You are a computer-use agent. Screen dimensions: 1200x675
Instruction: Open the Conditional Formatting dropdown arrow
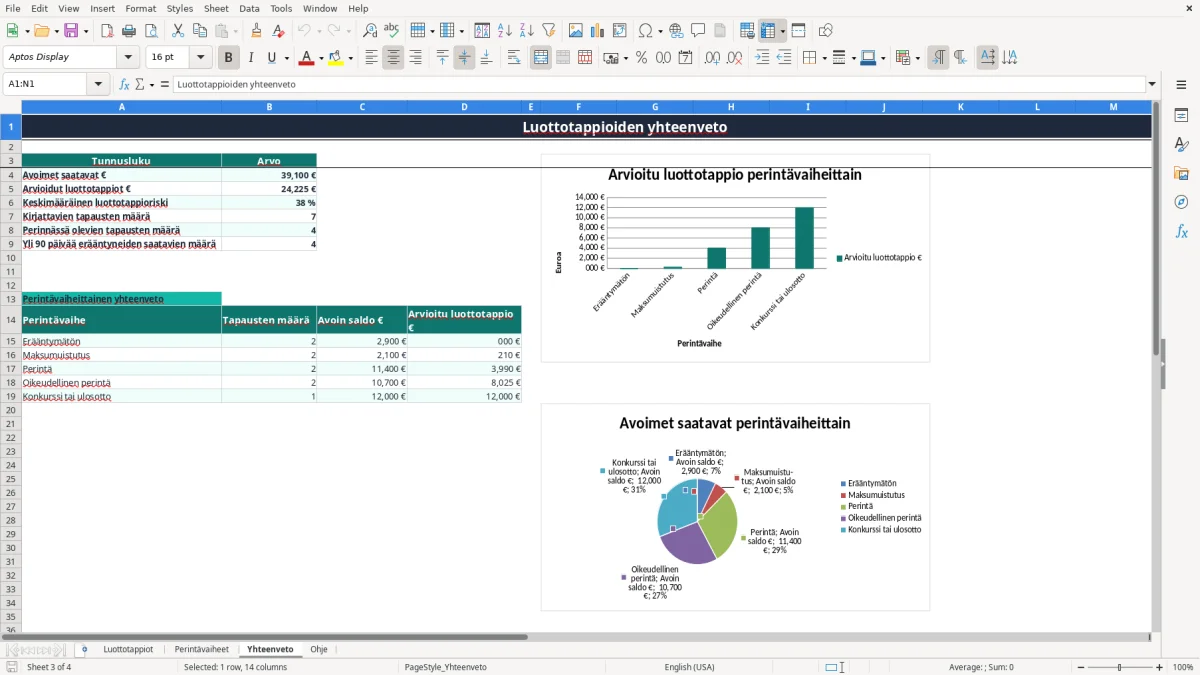[x=917, y=58]
